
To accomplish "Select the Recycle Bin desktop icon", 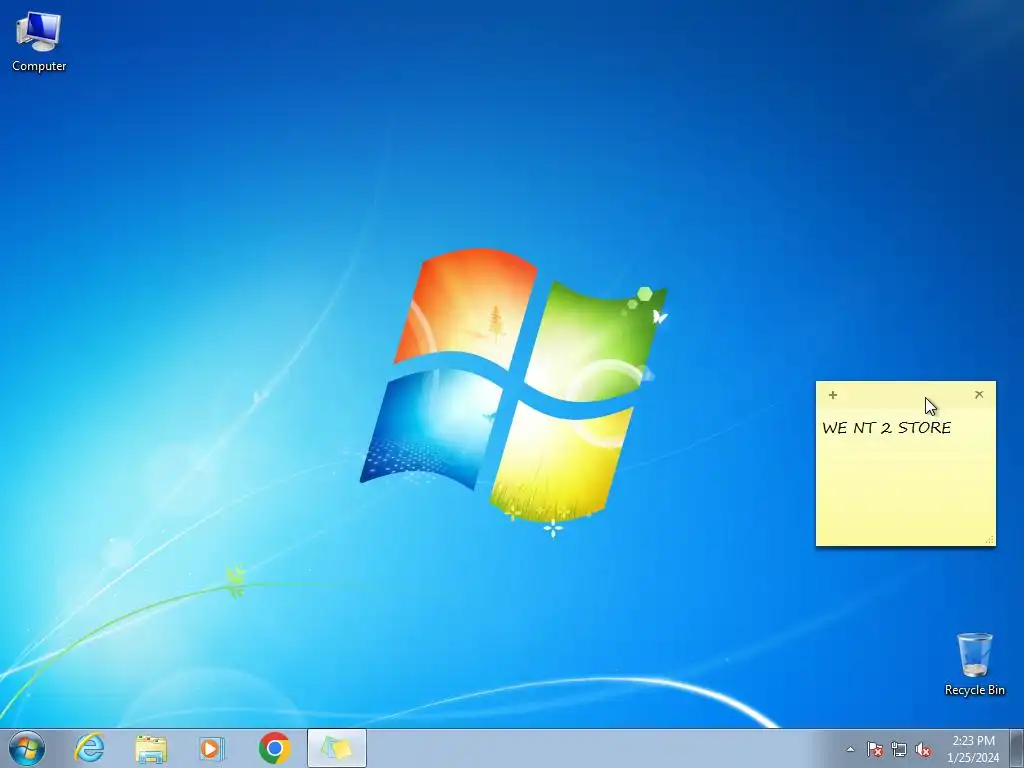I will [974, 664].
